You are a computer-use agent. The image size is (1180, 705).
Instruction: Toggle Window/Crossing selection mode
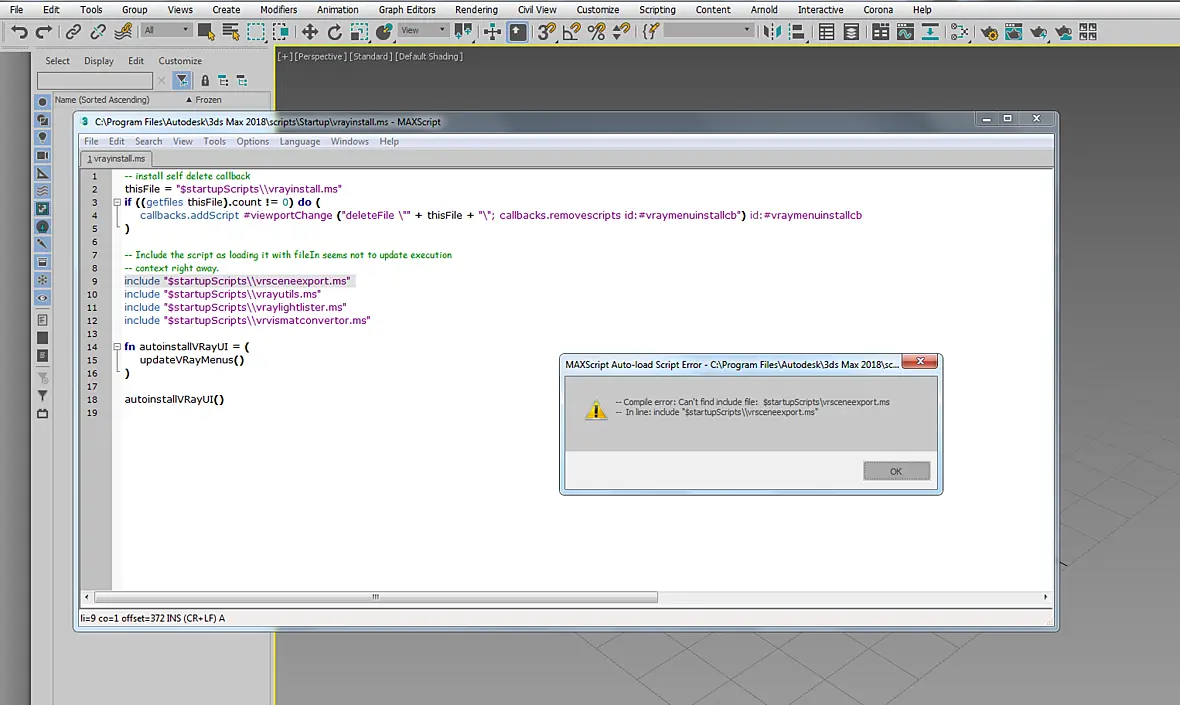(281, 32)
